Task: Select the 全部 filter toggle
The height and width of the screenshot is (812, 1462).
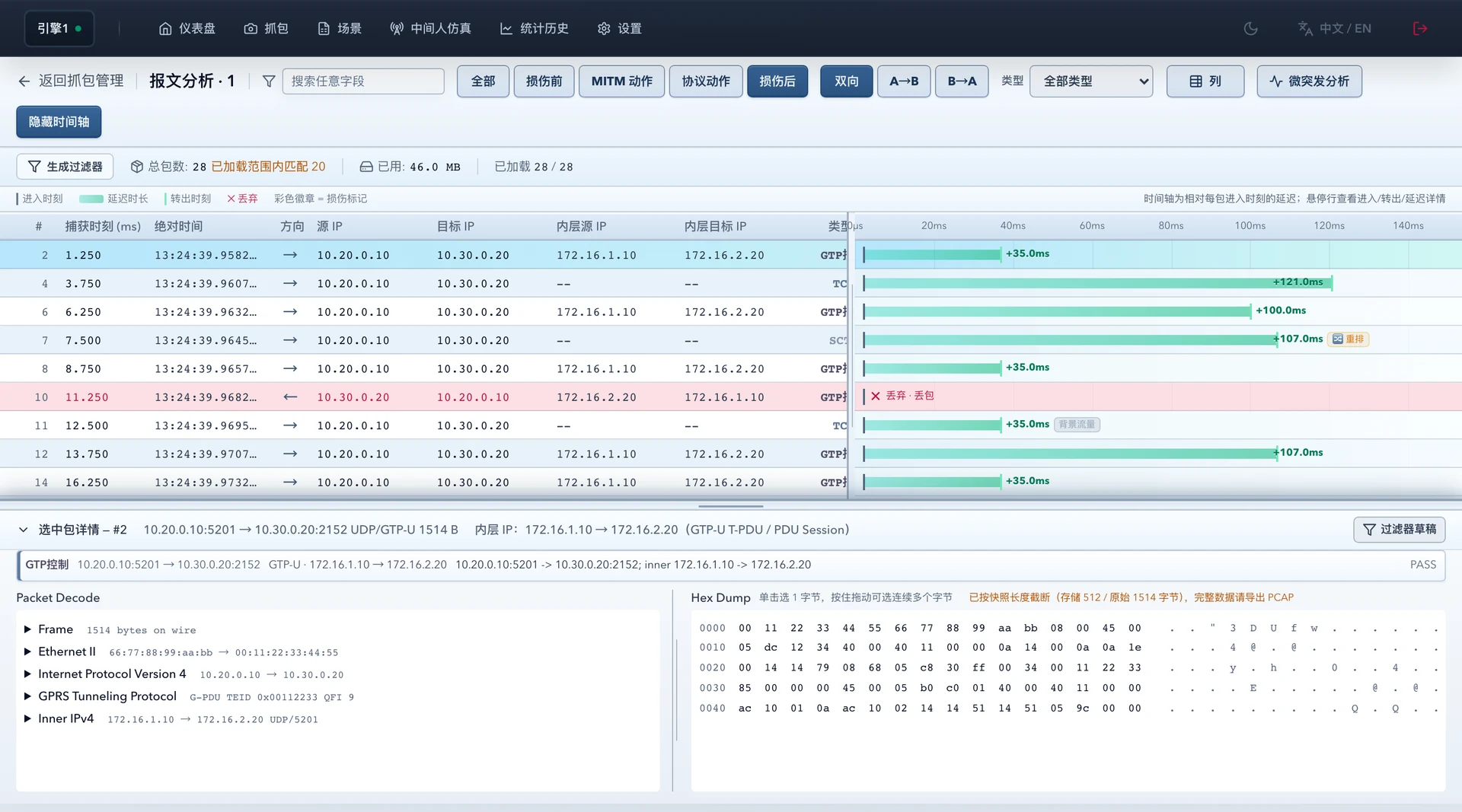Action: coord(483,81)
